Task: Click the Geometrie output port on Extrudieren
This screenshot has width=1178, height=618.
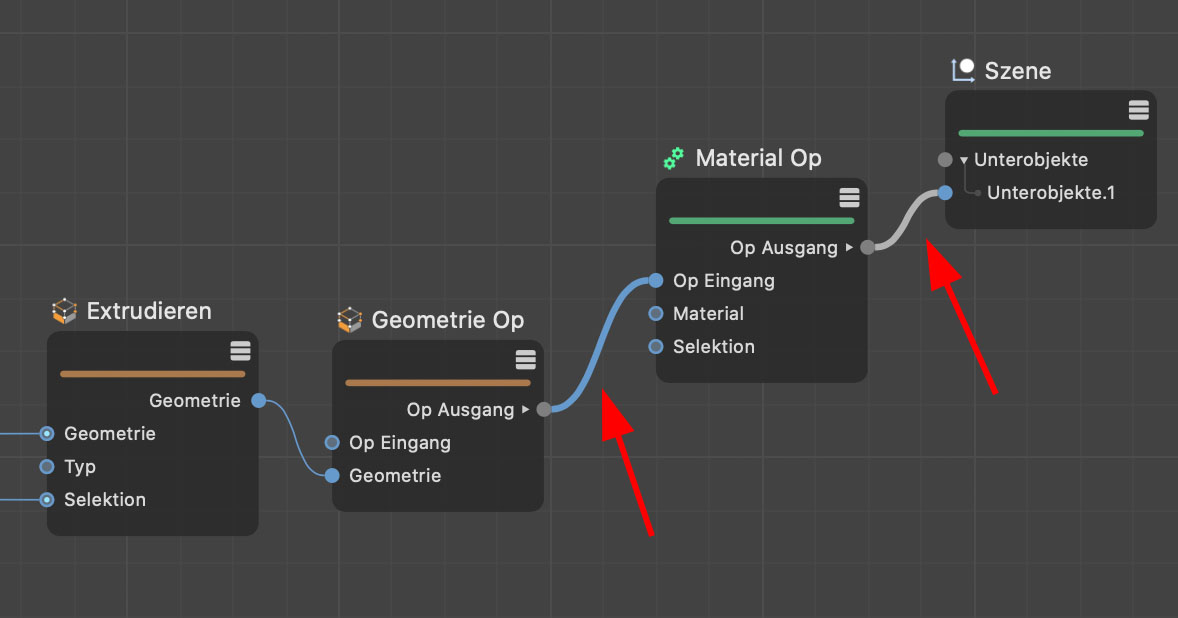Action: (x=259, y=401)
